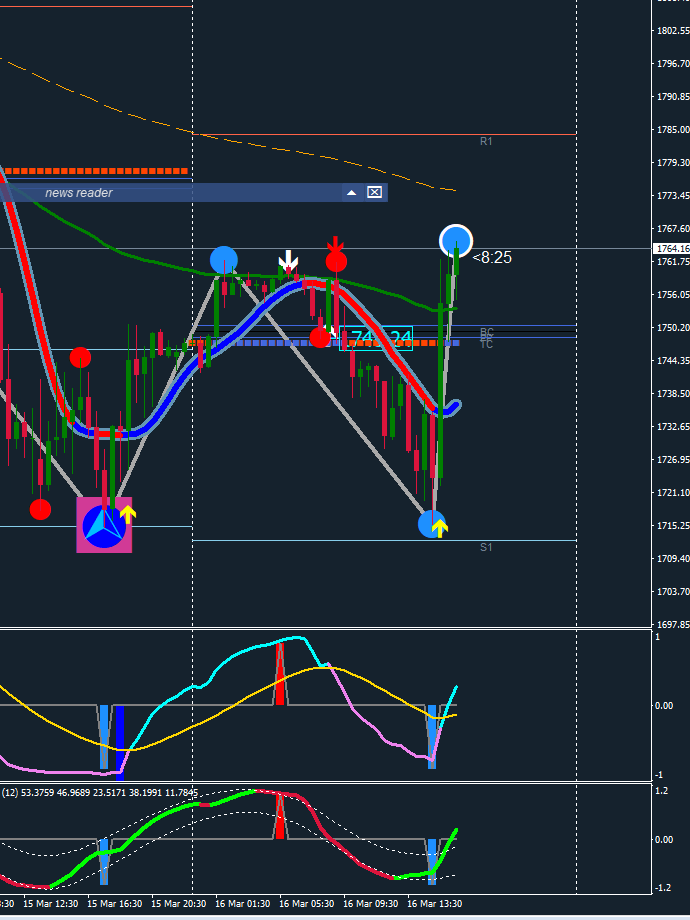Click the blue swing-high circle near 16 Mar 01:30
Viewport: 690px width, 920px height.
coord(224,260)
